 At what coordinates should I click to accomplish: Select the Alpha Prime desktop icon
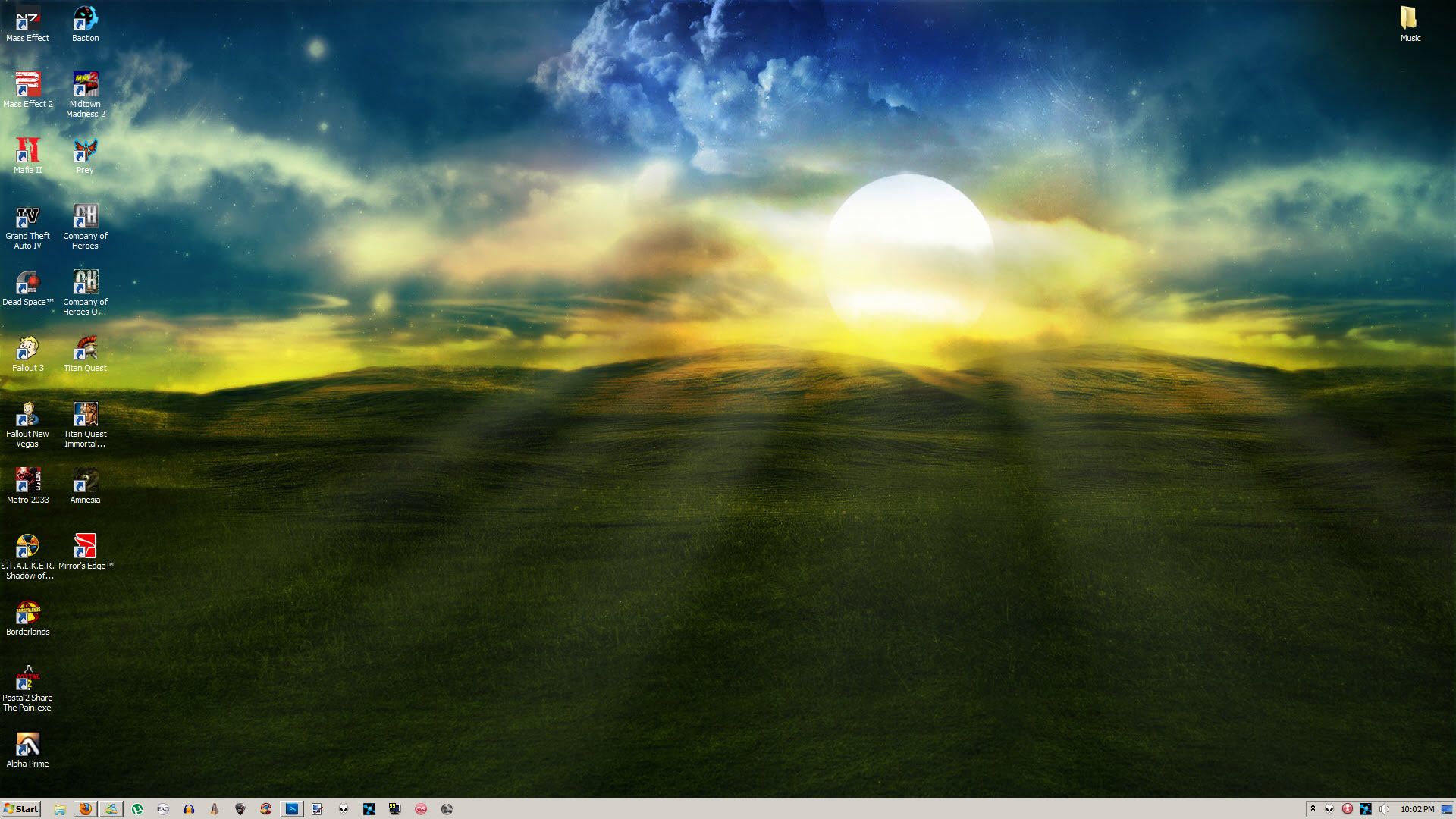(28, 745)
